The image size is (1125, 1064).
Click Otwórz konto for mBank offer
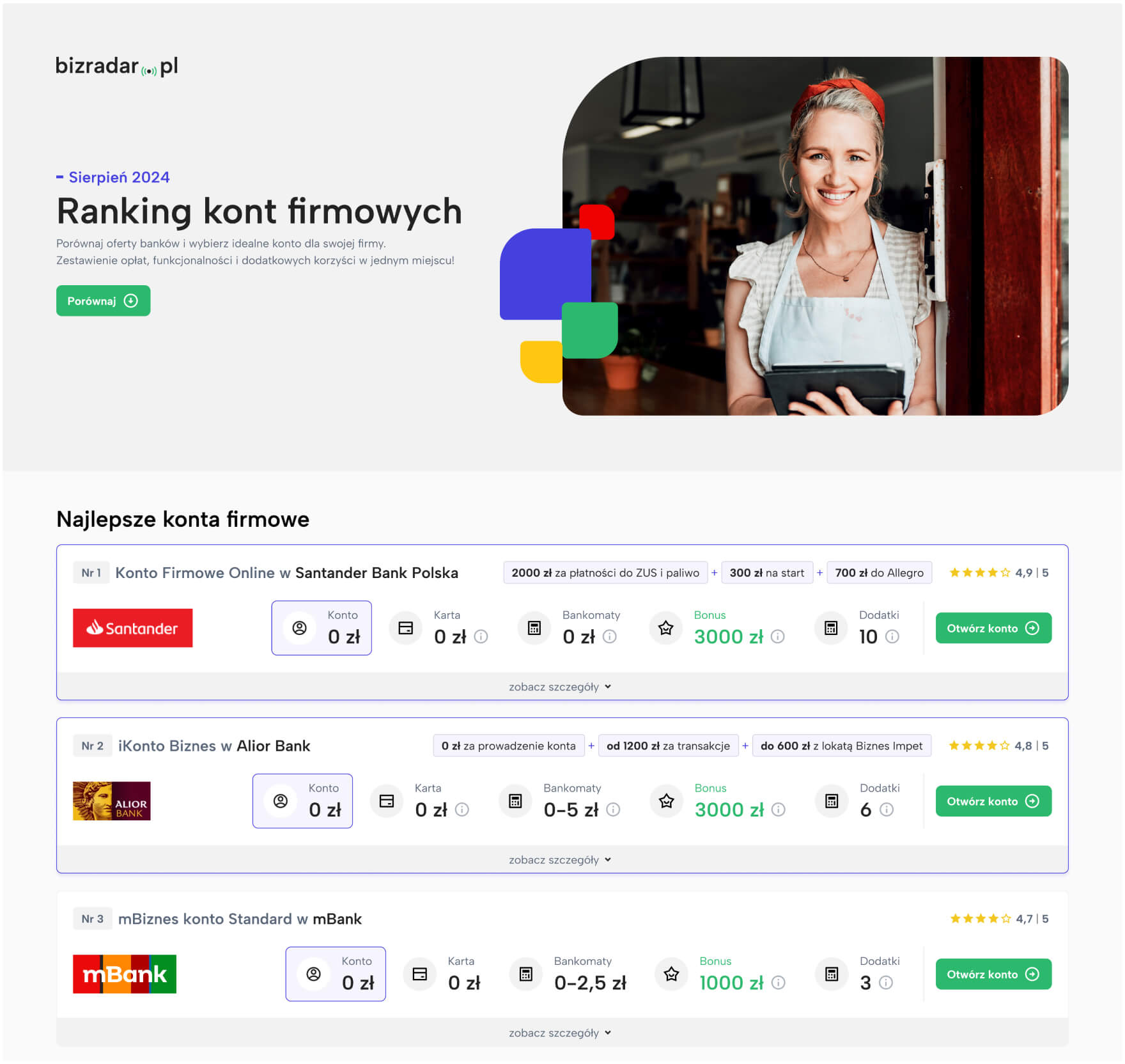[994, 974]
